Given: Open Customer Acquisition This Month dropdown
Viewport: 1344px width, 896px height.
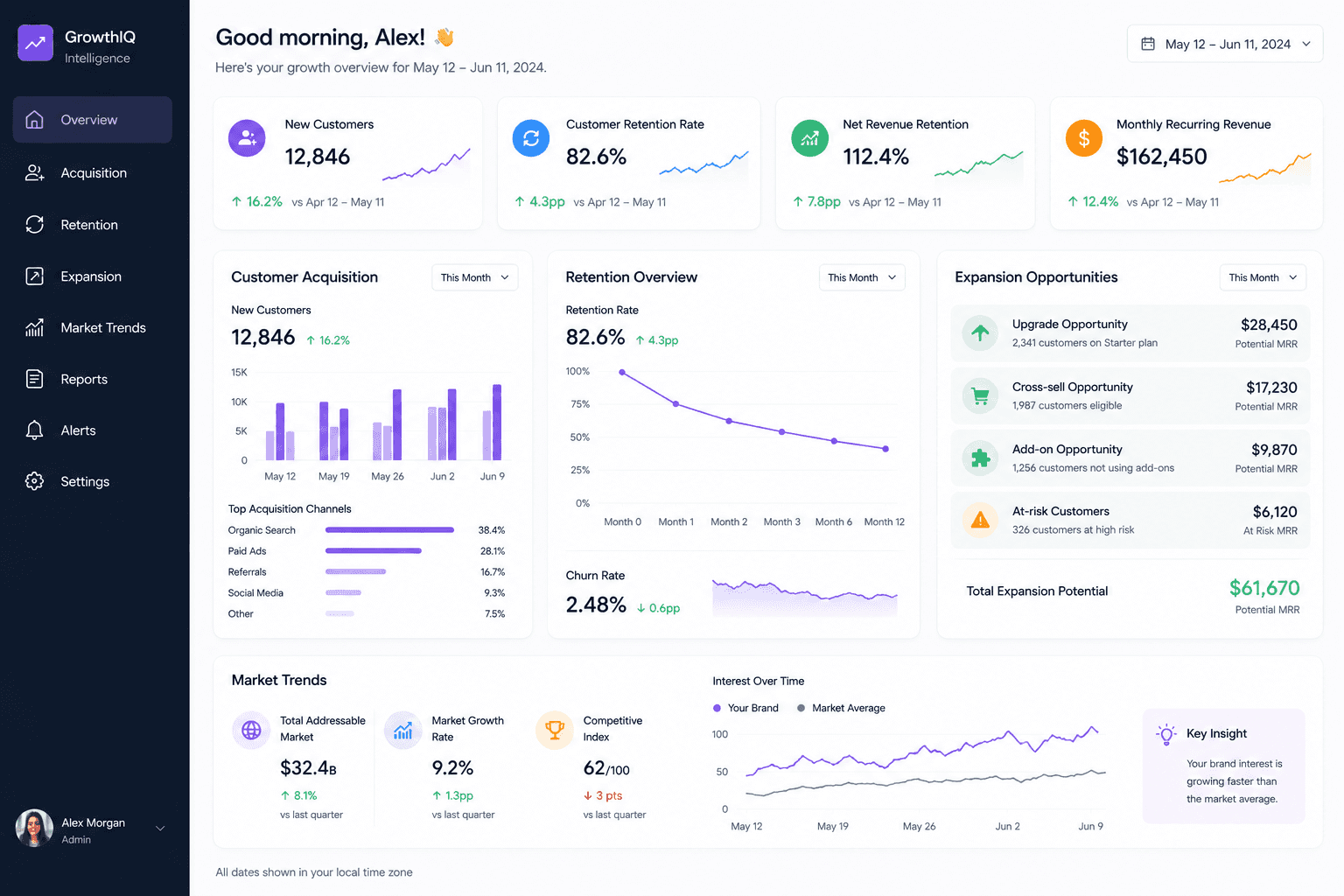Looking at the screenshot, I should (x=474, y=277).
